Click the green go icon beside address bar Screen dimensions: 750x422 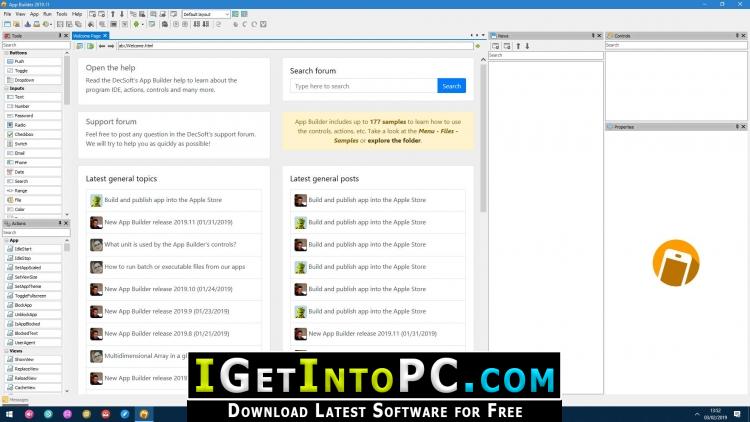point(477,46)
